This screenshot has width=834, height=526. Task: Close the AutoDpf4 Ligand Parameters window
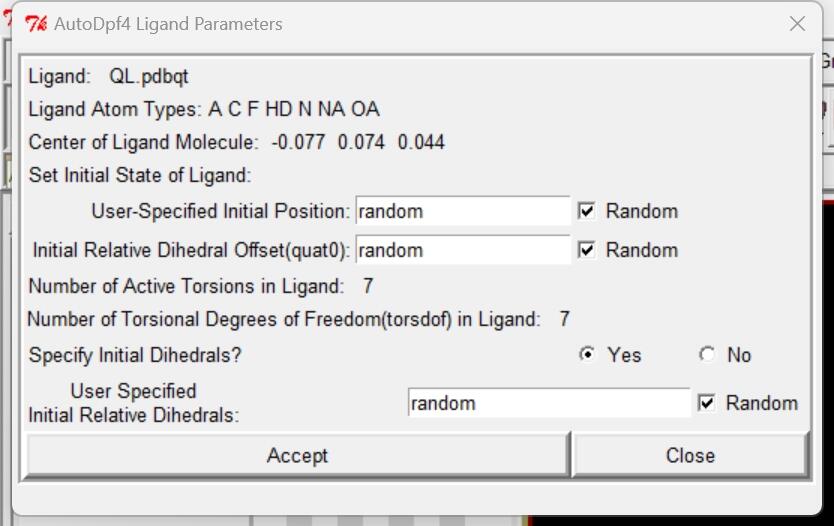[797, 24]
